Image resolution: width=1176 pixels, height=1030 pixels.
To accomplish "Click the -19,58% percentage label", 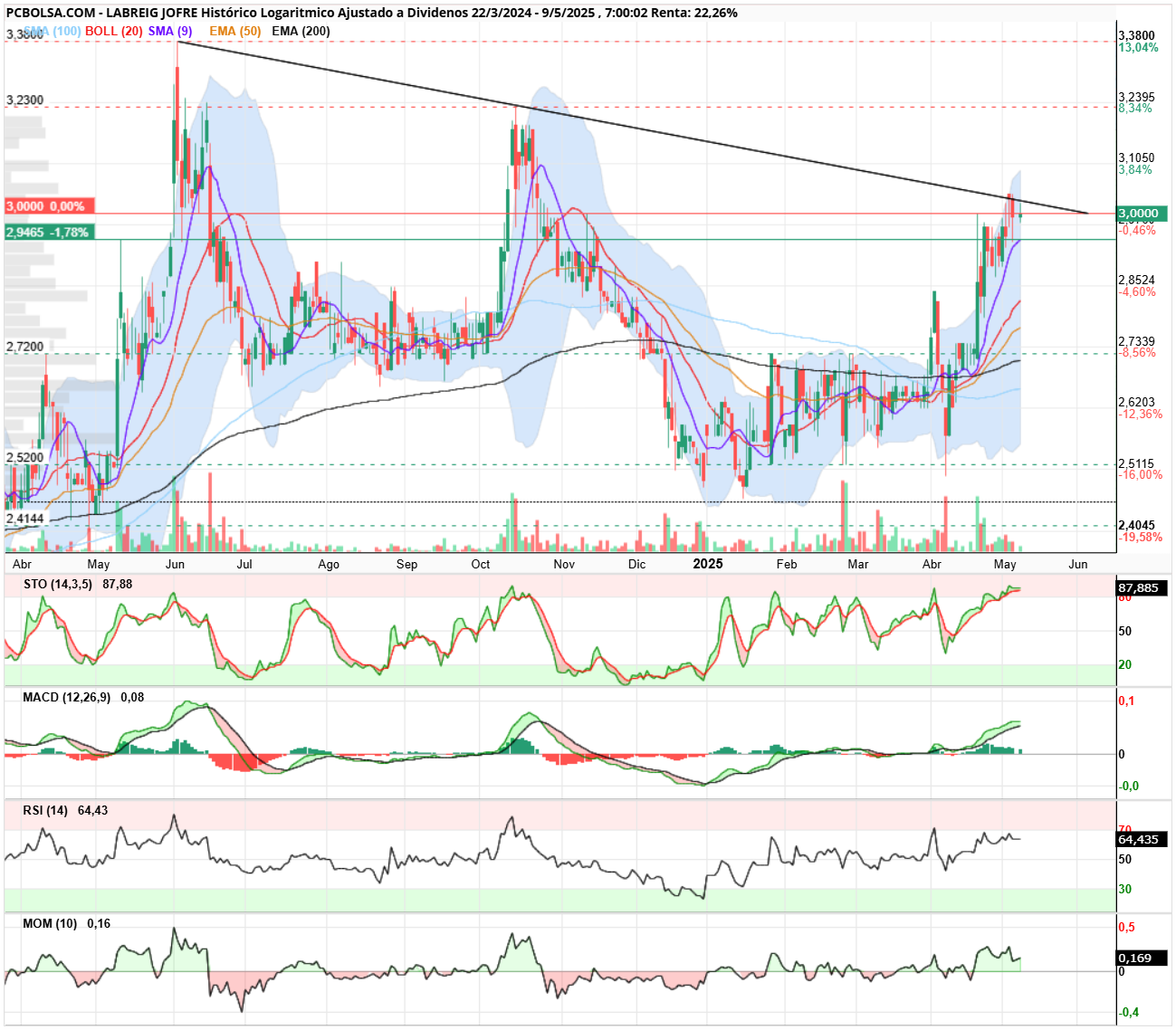I will pos(1141,537).
